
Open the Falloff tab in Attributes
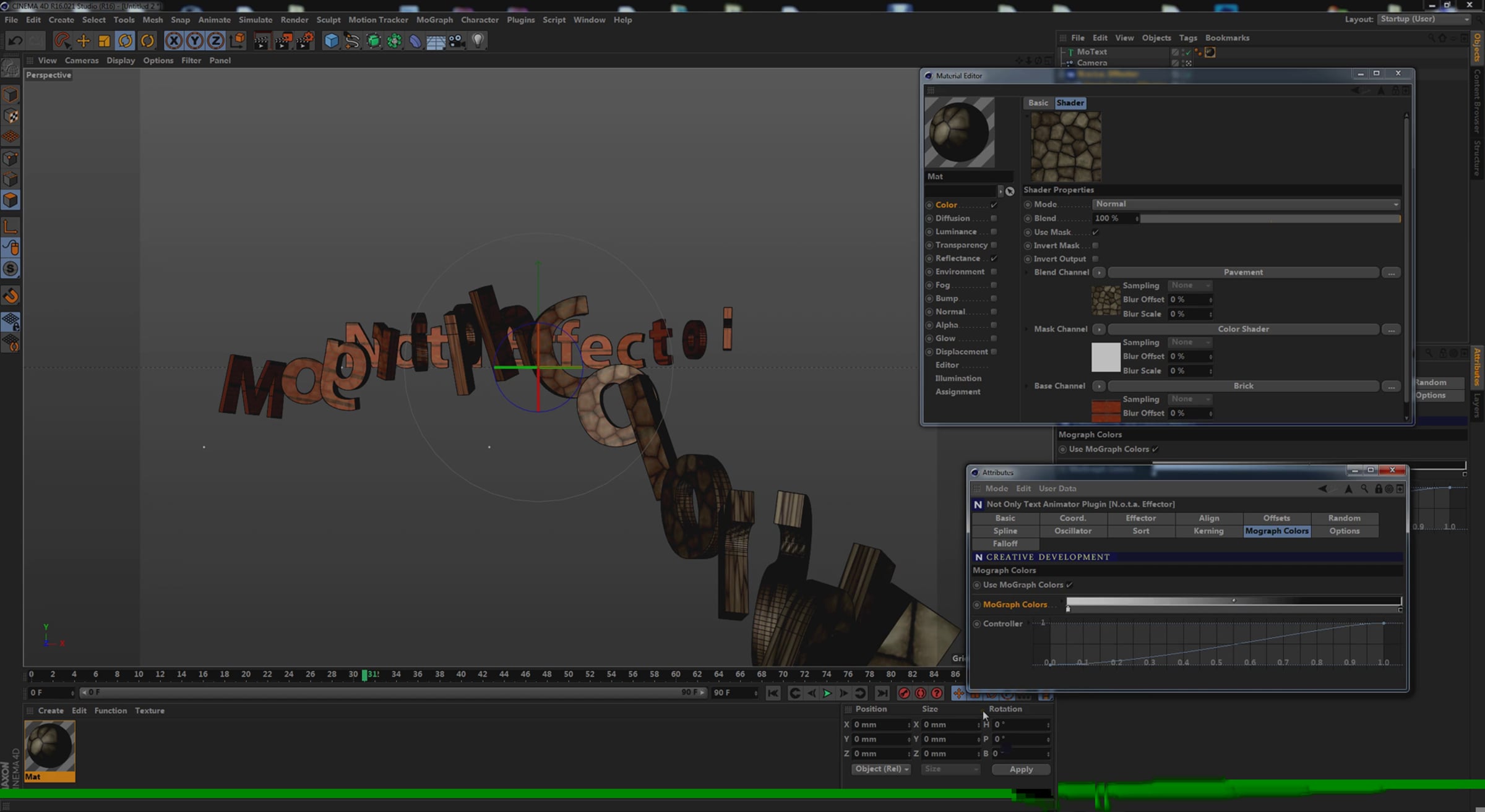[x=1005, y=544]
